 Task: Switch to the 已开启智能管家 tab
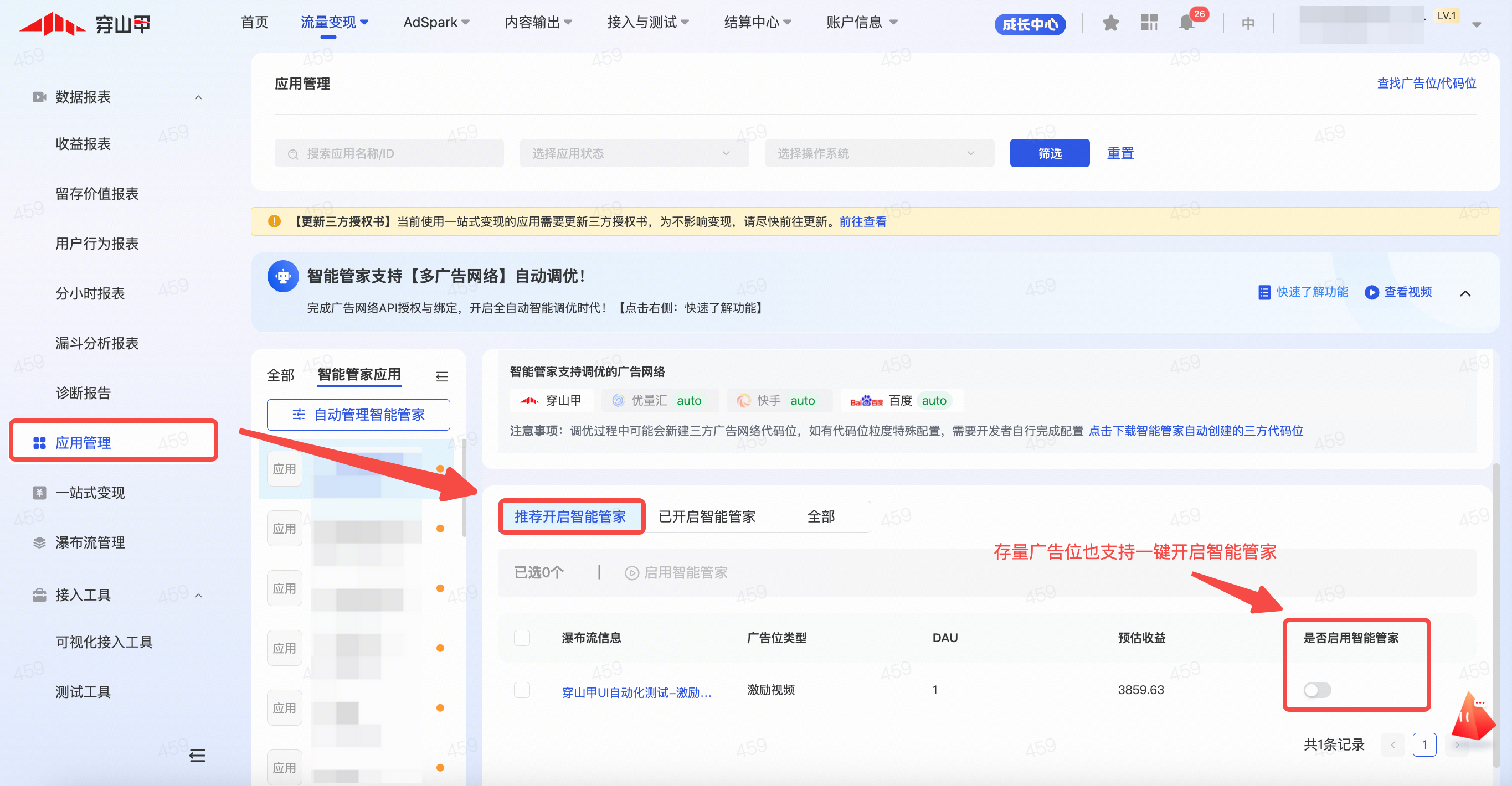(707, 516)
